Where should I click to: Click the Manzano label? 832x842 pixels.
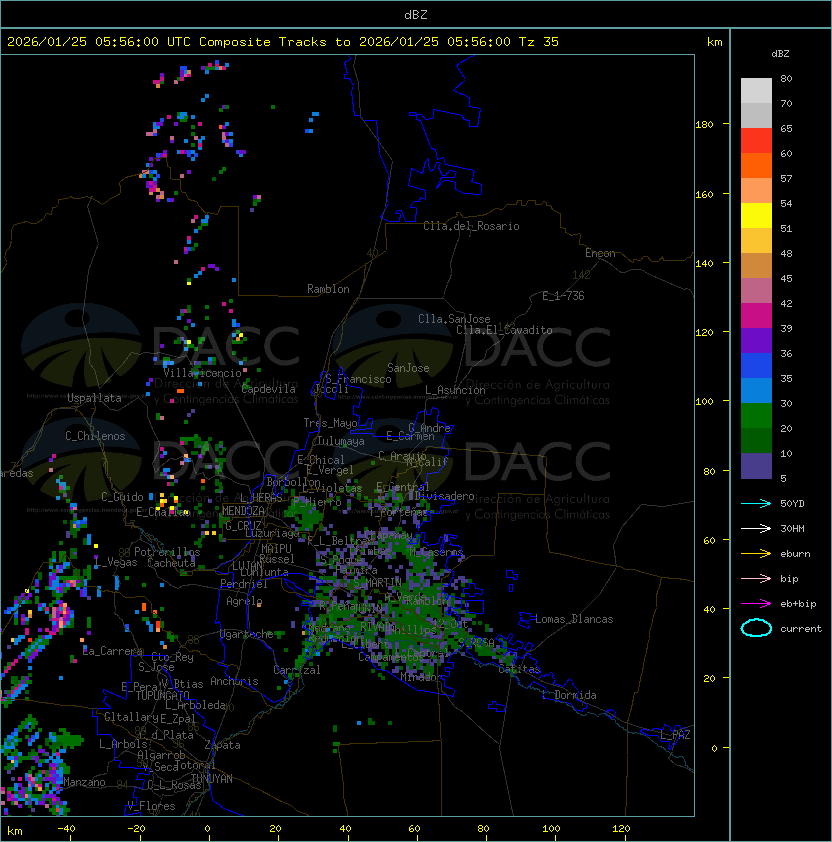coord(84,782)
